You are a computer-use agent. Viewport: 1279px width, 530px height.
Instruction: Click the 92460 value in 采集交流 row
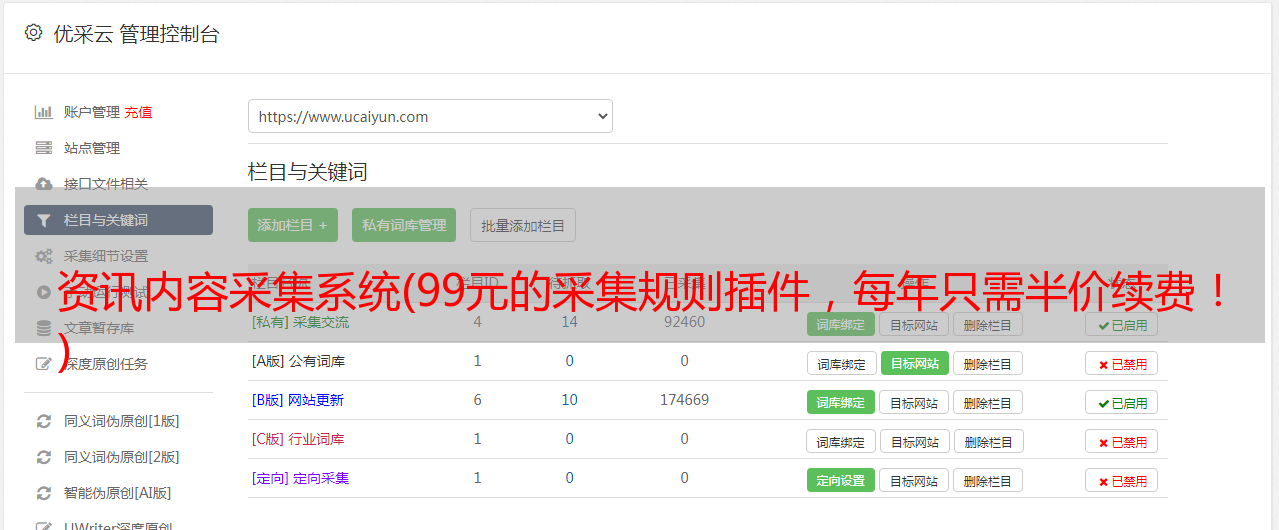pyautogui.click(x=684, y=322)
